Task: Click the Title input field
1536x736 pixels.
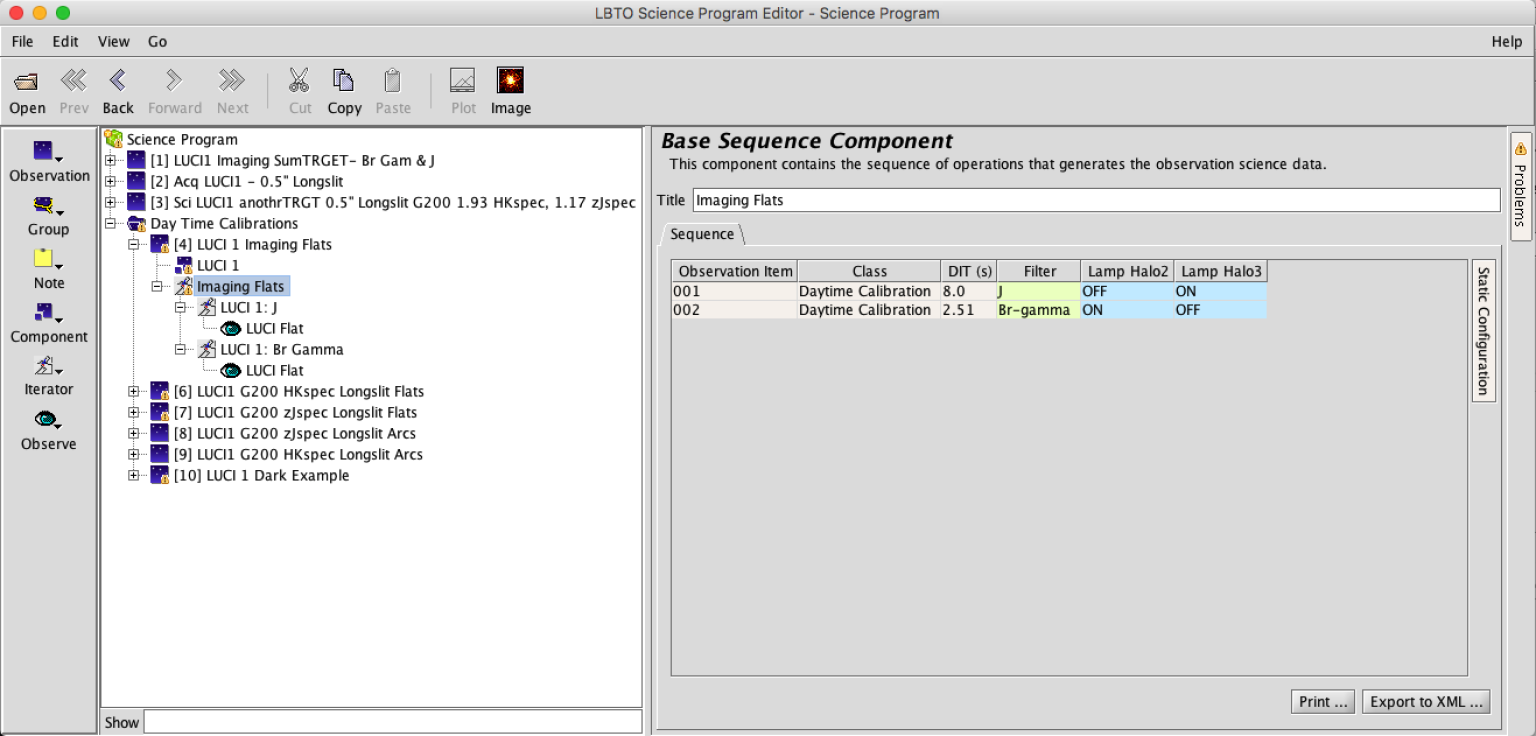Action: (1096, 200)
